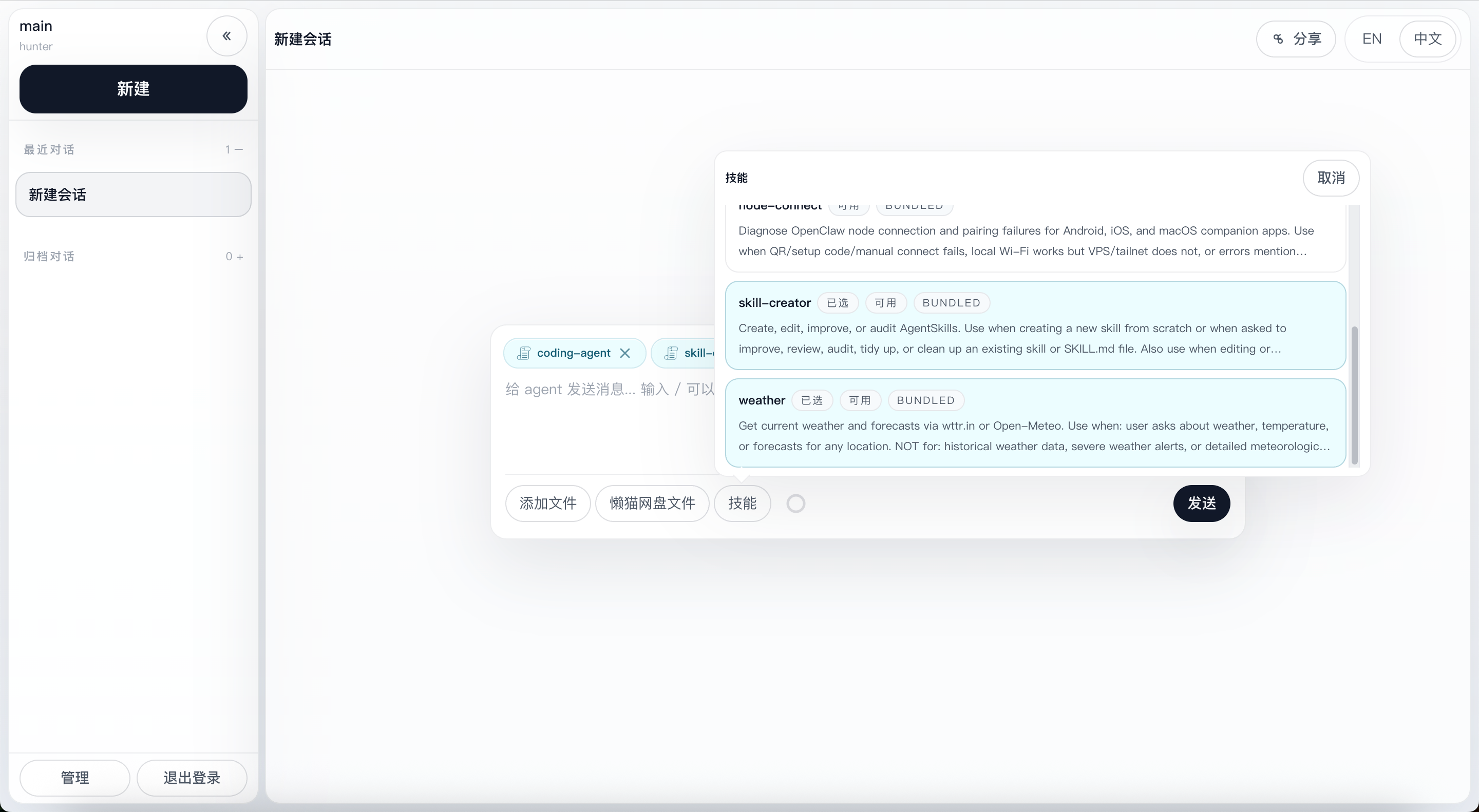This screenshot has height=812, width=1479.
Task: Collapse the sidebar with double-chevron icon
Action: click(227, 36)
